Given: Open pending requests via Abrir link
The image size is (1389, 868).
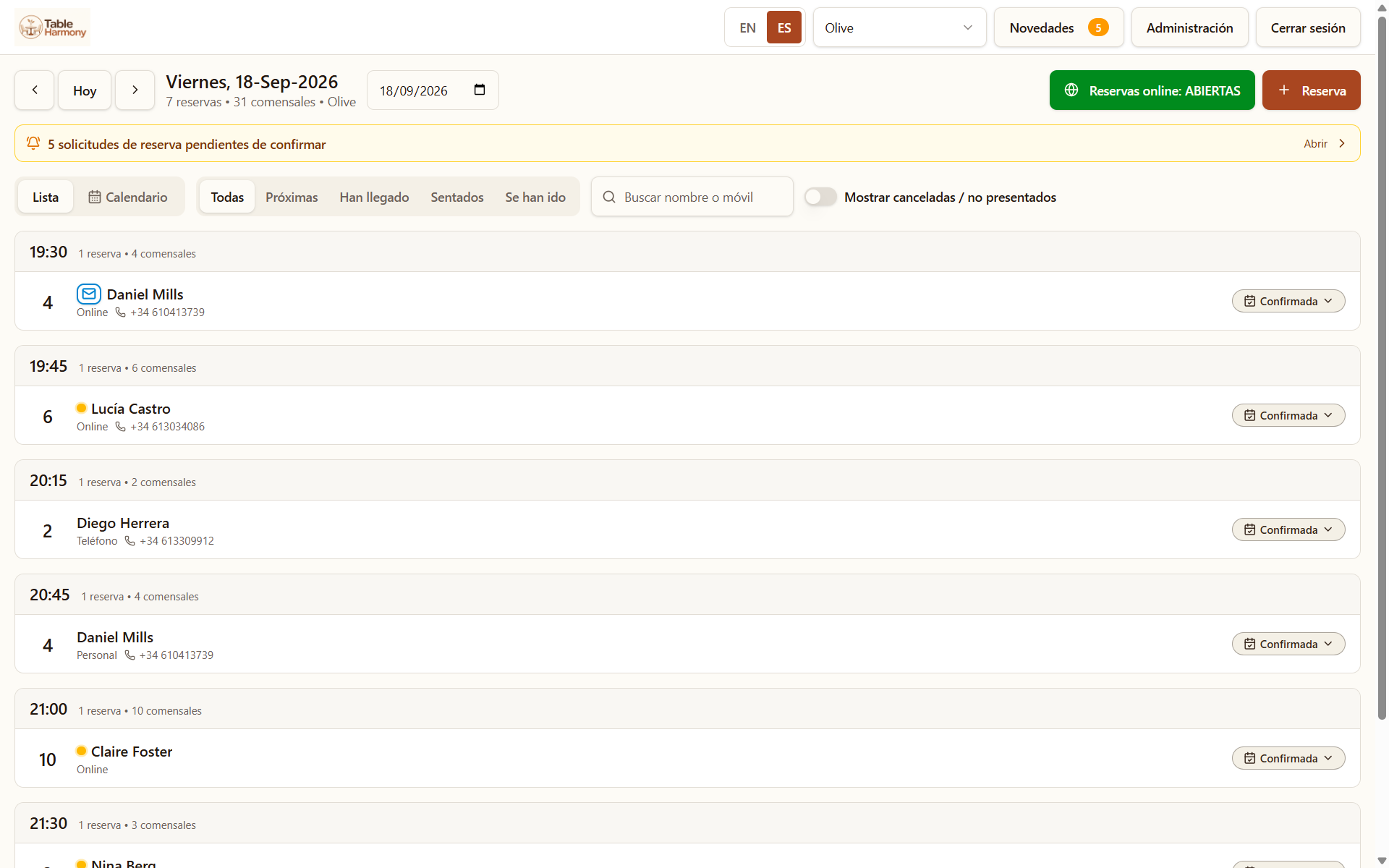Looking at the screenshot, I should point(1324,143).
